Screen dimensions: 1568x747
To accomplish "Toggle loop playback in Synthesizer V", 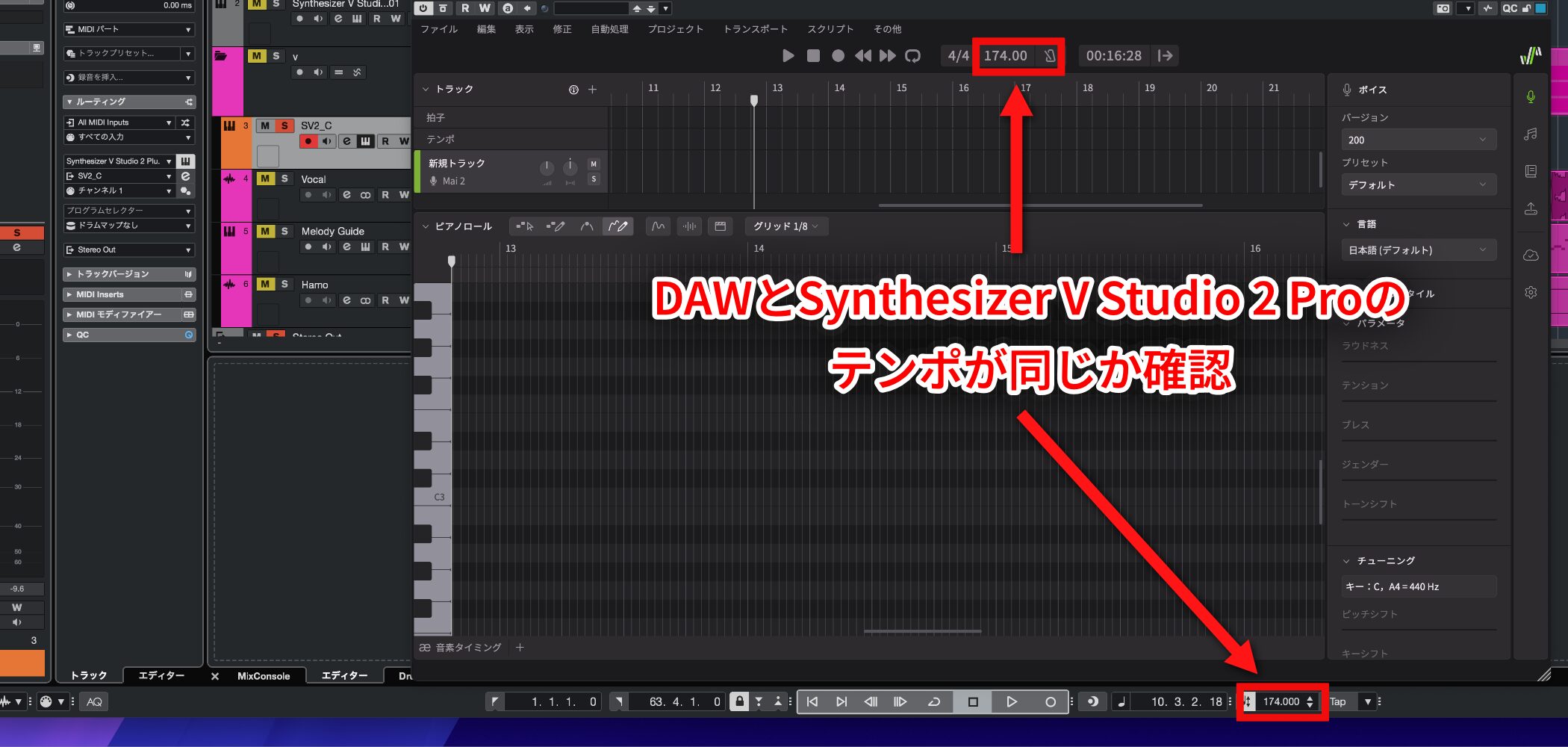I will coord(912,56).
